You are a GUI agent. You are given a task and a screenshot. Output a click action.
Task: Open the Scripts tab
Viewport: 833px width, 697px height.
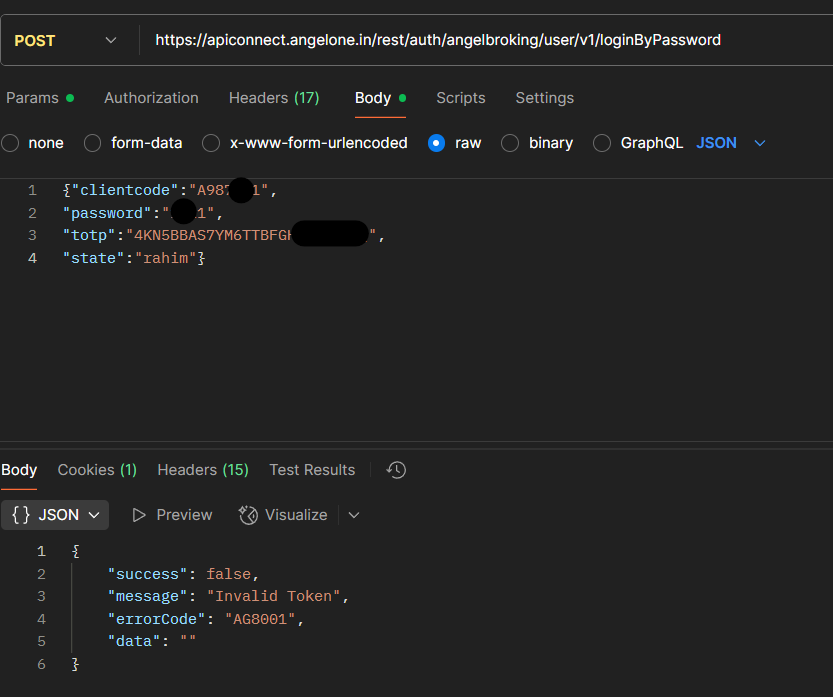click(461, 98)
